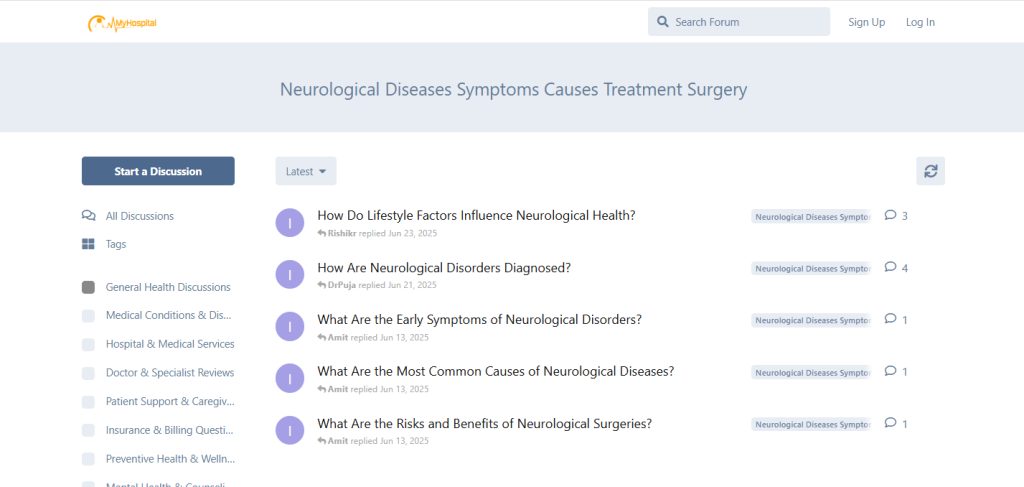This screenshot has height=487, width=1024.
Task: Open the Latest sort dropdown
Action: [x=306, y=171]
